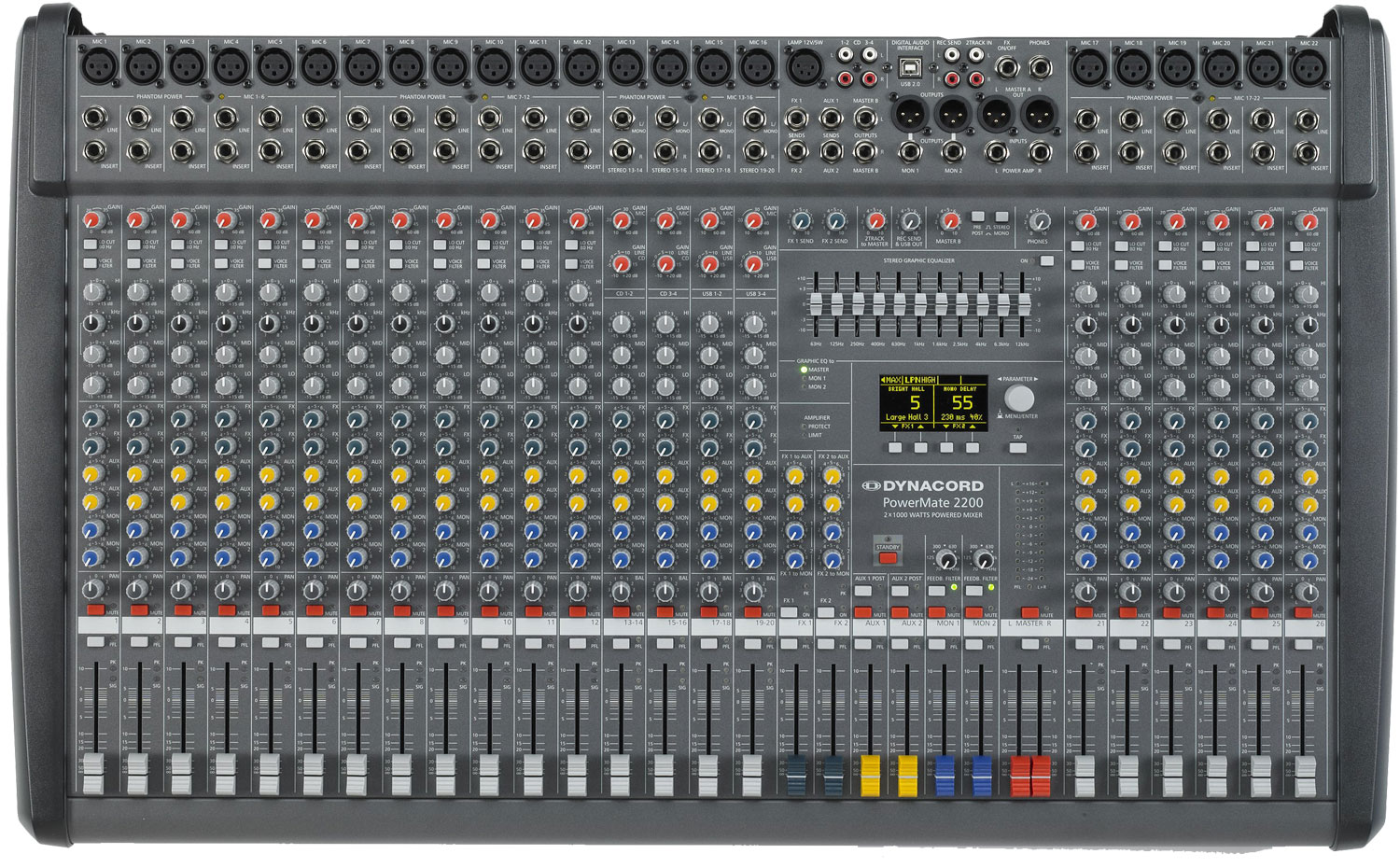The height and width of the screenshot is (868, 1400).
Task: Mute the MON 1 output
Action: 936,612
